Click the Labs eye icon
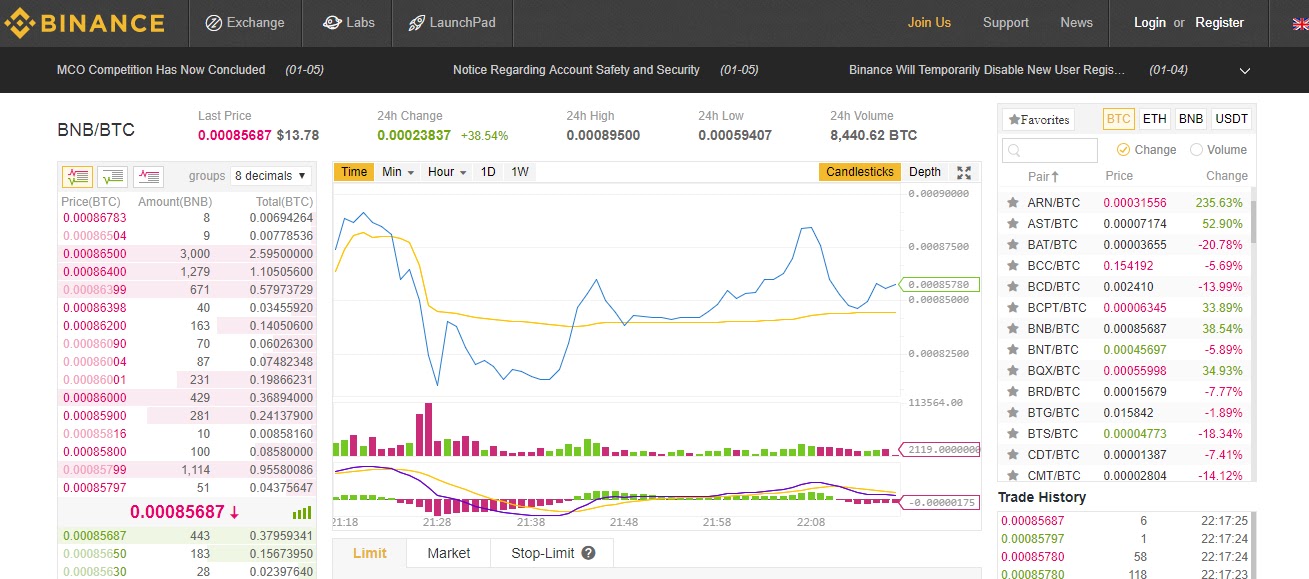The width and height of the screenshot is (1309, 579). pos(332,22)
